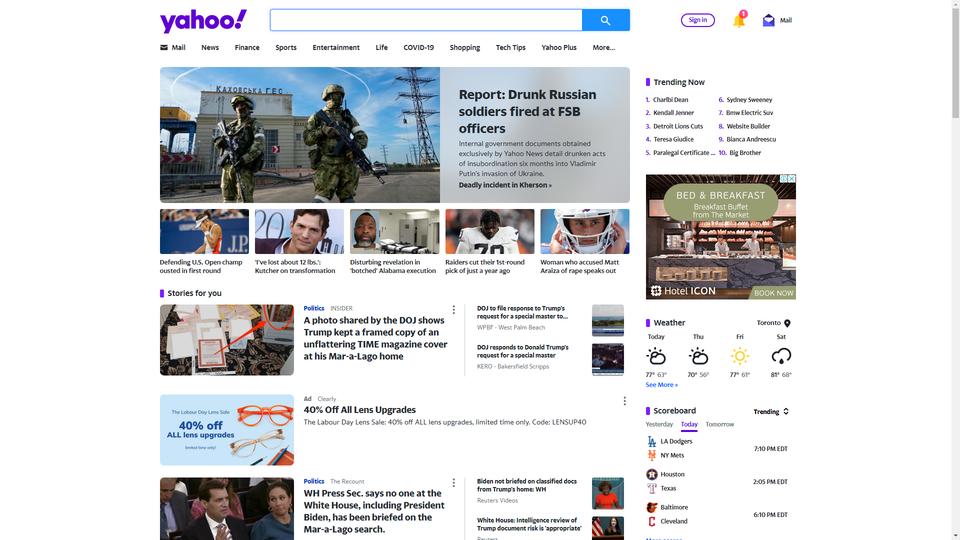The height and width of the screenshot is (540, 960).
Task: Open the Raiders 1st-round pick thumbnail
Action: [x=490, y=231]
